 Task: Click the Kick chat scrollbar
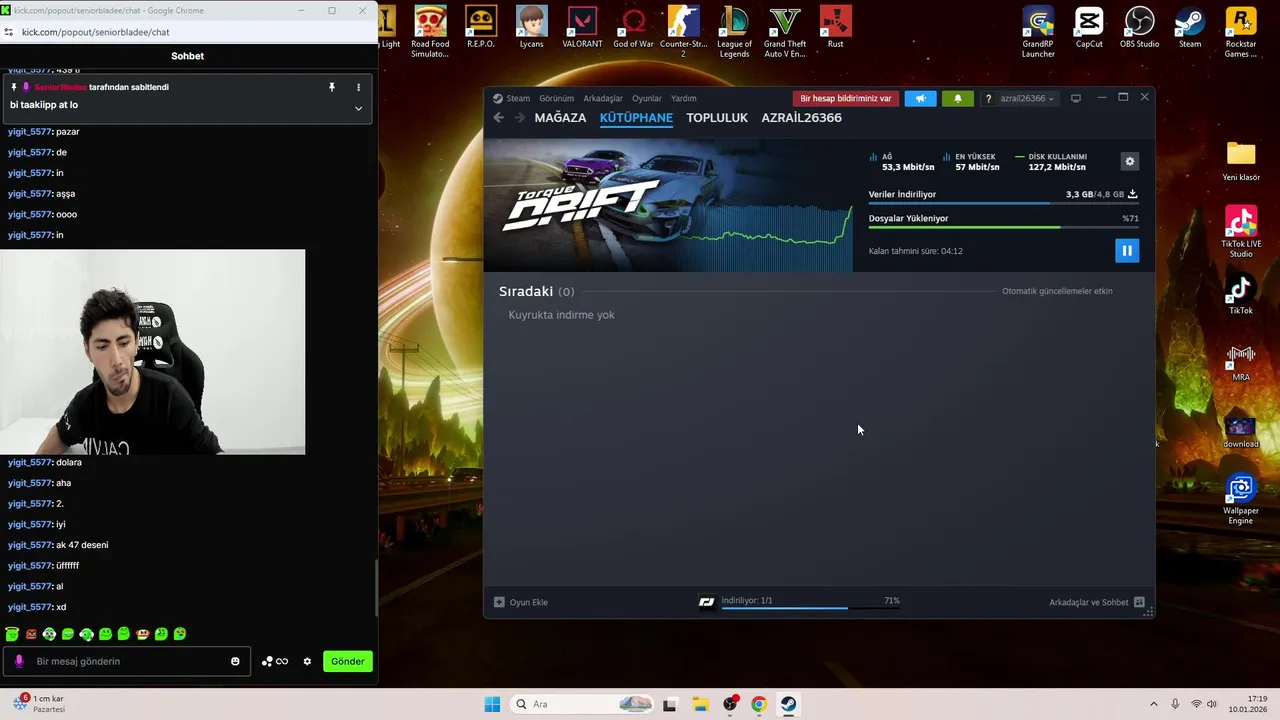[x=376, y=588]
